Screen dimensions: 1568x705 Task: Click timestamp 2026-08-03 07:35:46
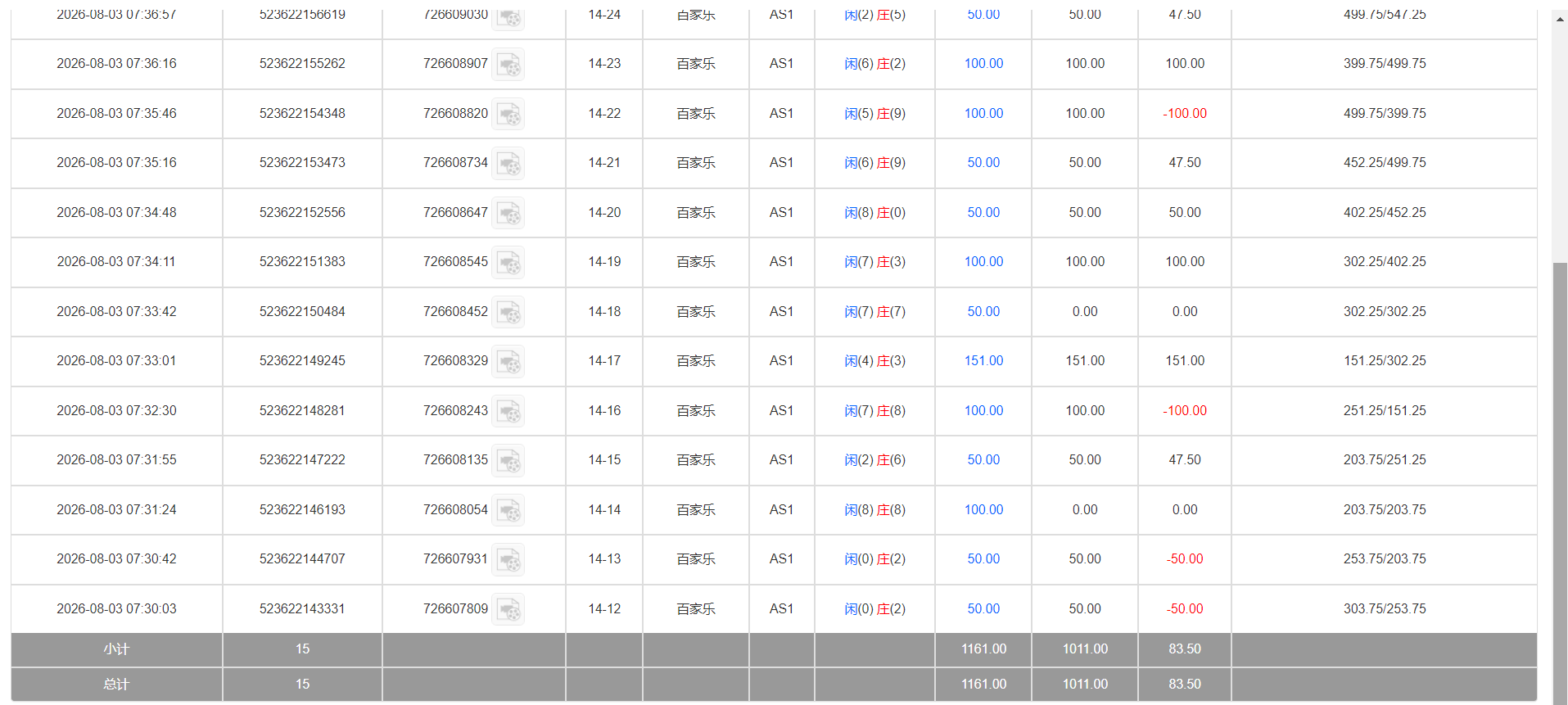(116, 114)
